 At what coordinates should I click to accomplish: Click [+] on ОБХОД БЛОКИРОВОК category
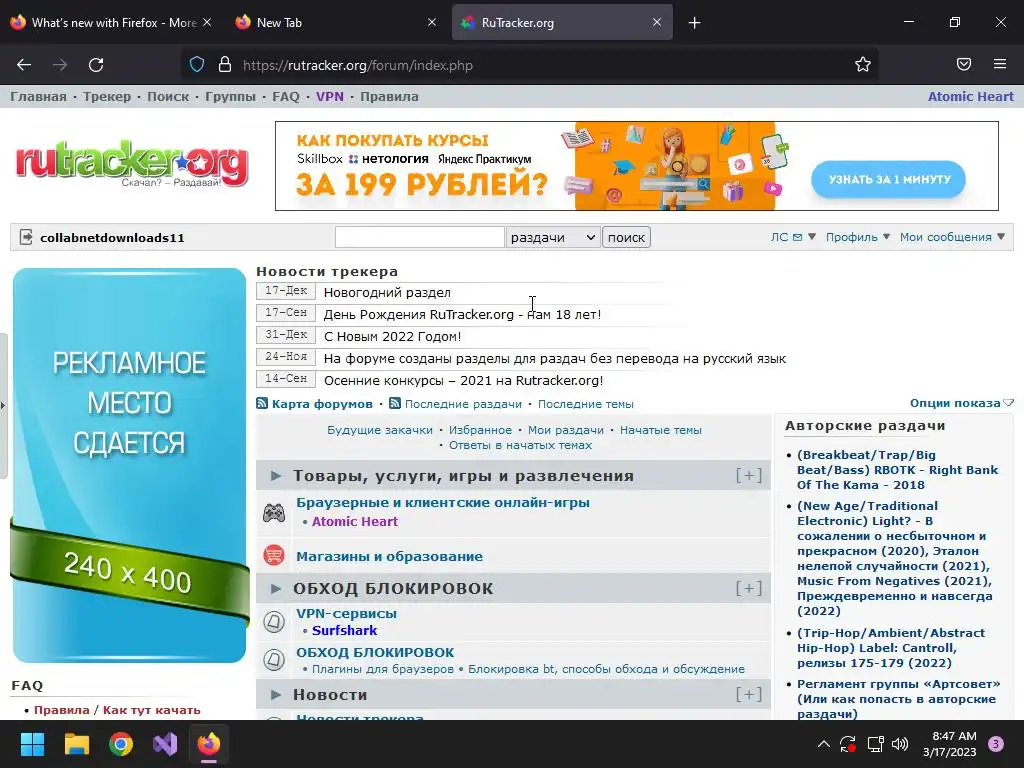(748, 588)
